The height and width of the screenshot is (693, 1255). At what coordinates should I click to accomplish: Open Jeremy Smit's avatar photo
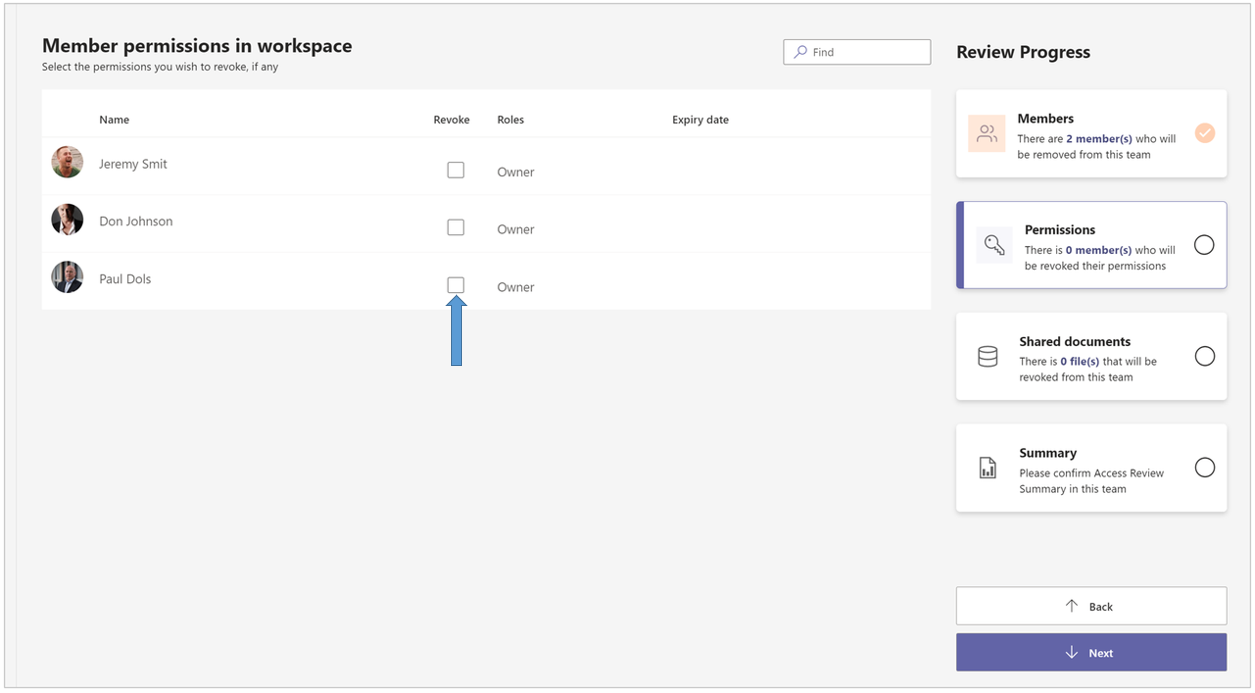pos(67,162)
